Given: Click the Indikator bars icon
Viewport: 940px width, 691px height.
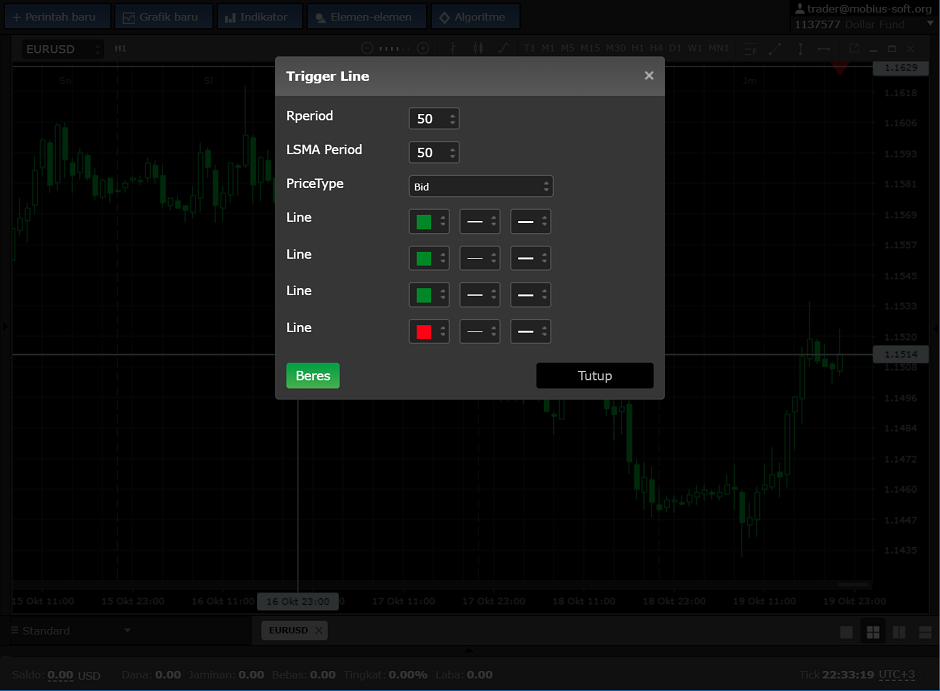Looking at the screenshot, I should [230, 18].
